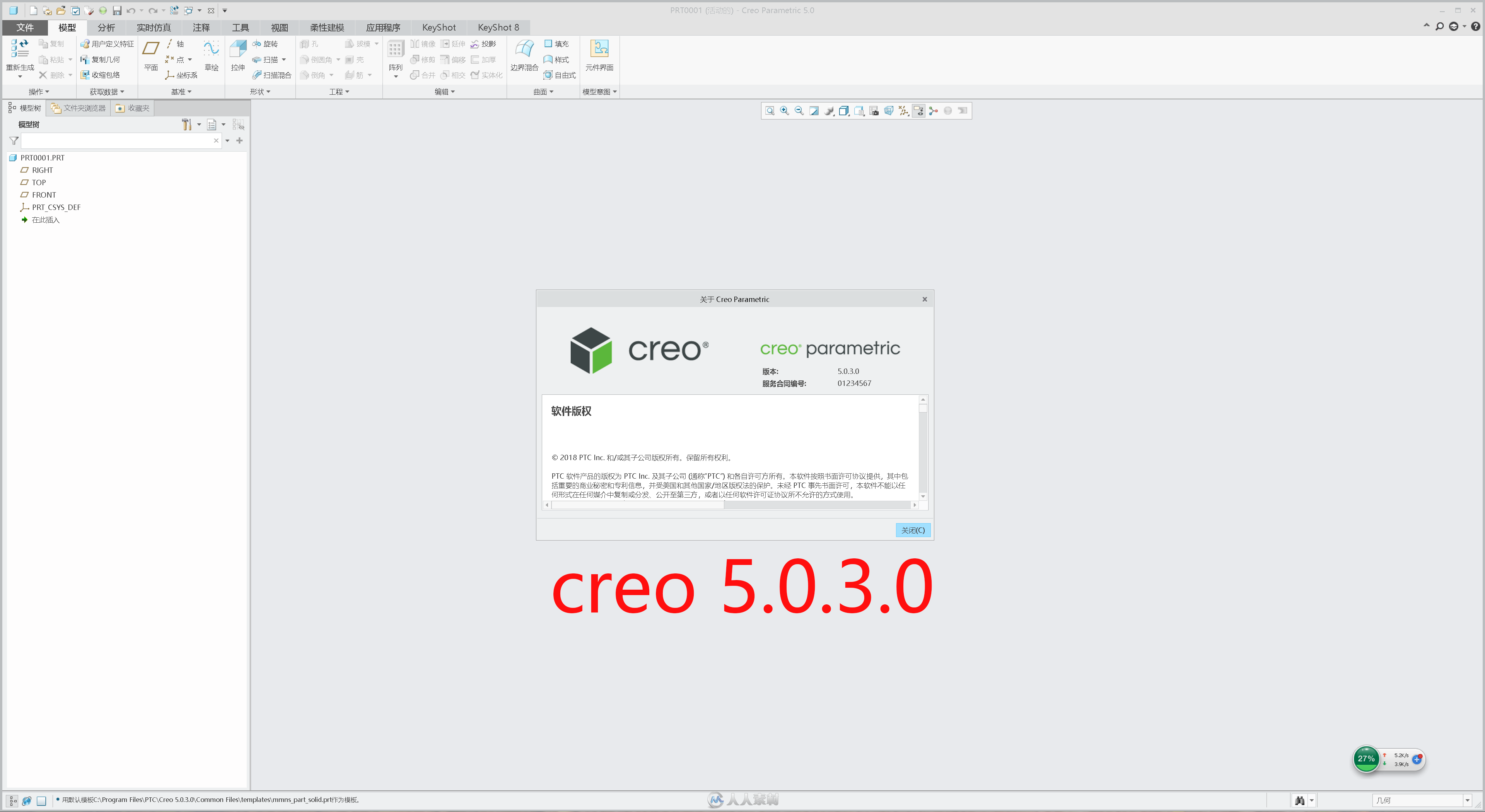Click the binoculars search icon in status bar

[1299, 800]
